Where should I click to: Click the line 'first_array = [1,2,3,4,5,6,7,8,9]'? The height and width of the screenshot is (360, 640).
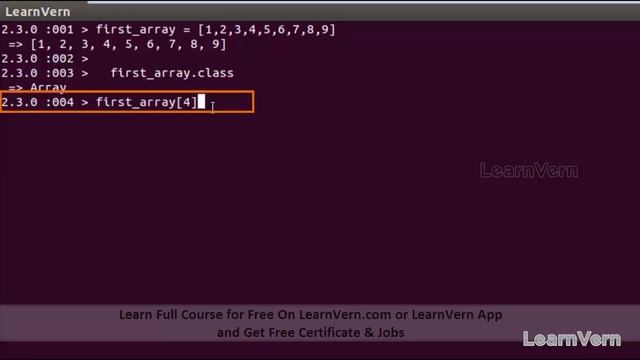[x=216, y=30]
